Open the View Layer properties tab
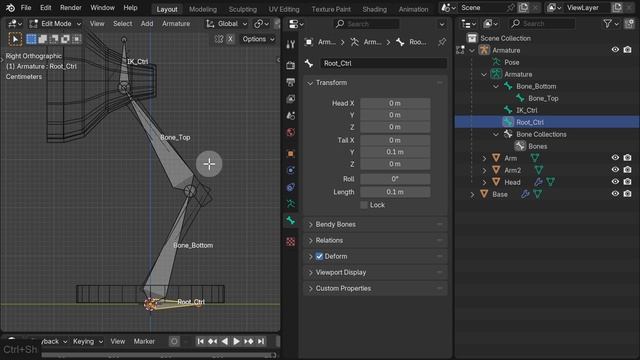Screen dimensions: 640x360 (291, 99)
